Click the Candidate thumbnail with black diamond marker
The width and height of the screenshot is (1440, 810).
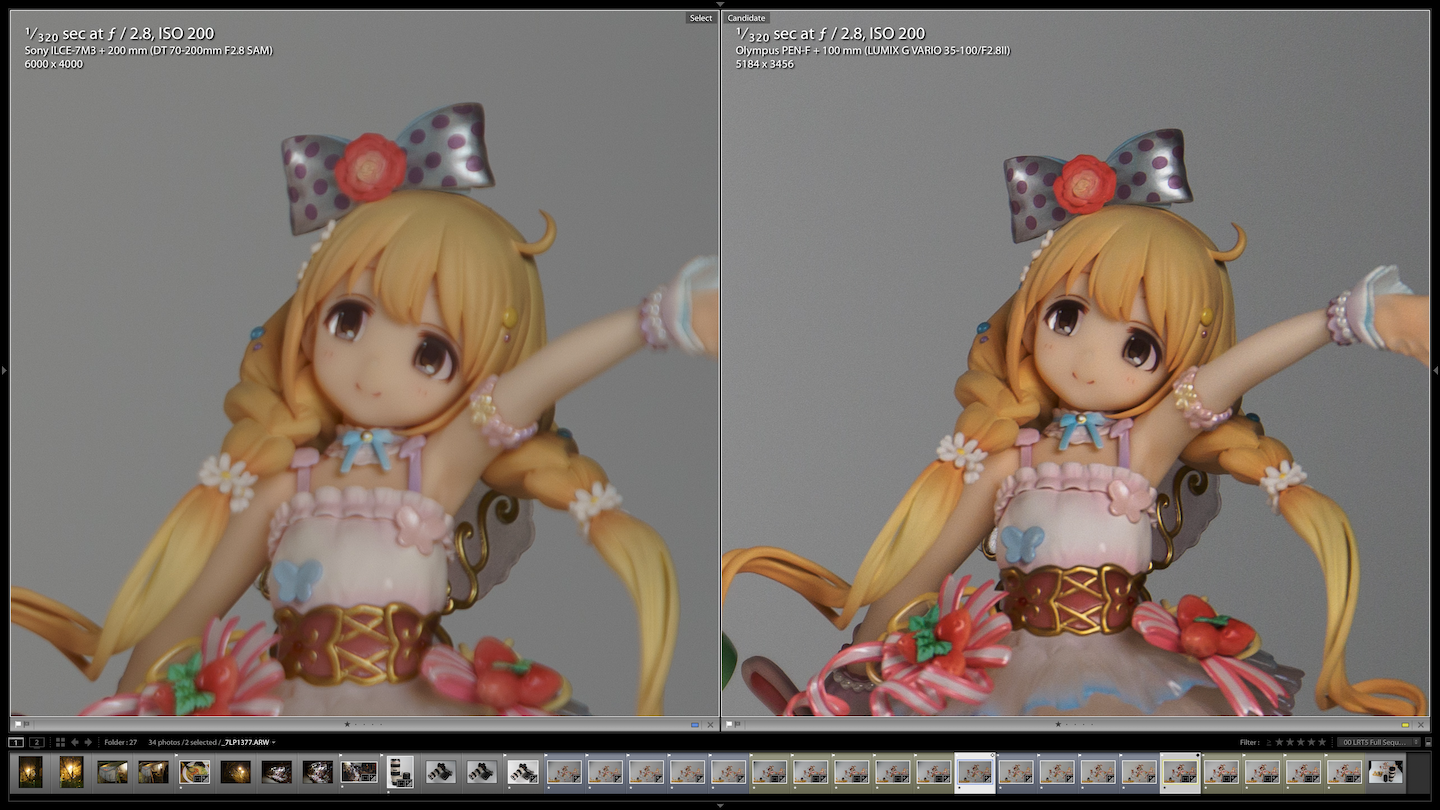click(x=1180, y=771)
